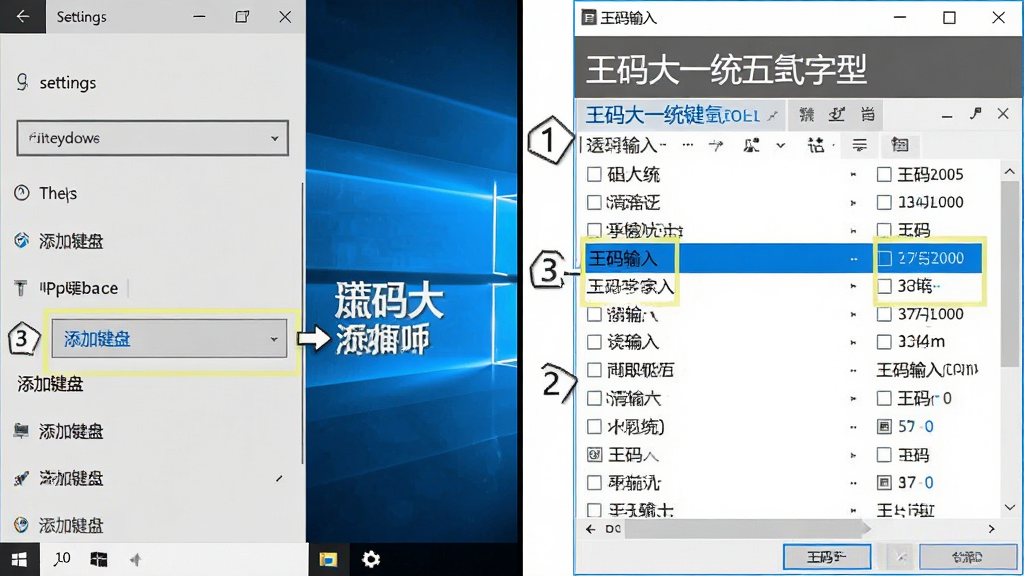Click the small X button in the bottom bar
This screenshot has width=1024, height=576.
pos(901,557)
